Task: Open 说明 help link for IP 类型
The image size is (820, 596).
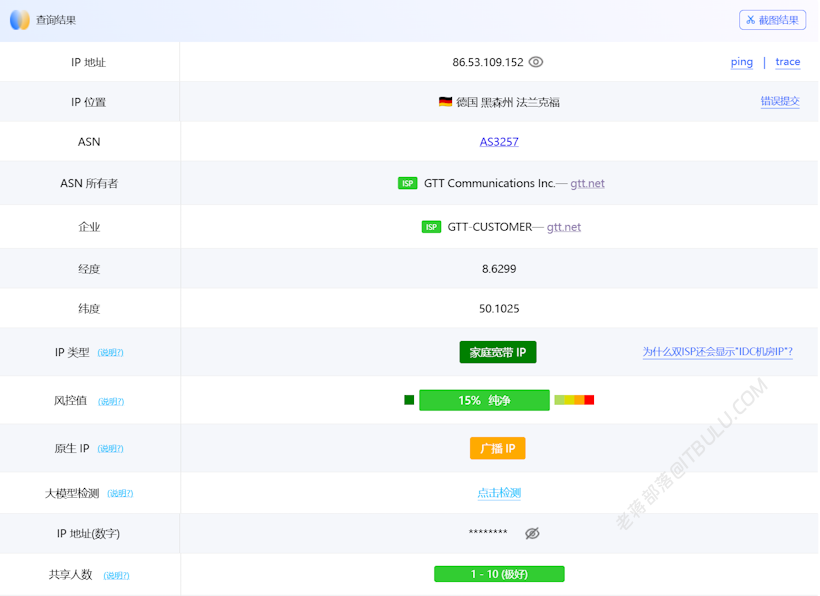Action: click(x=110, y=353)
